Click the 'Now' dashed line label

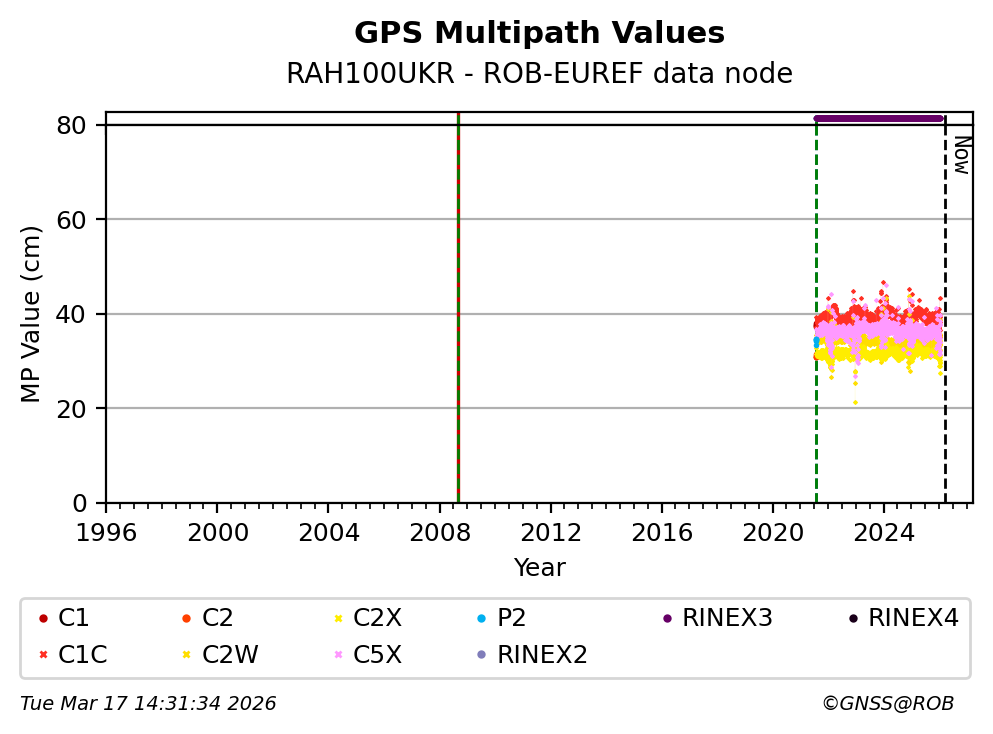coord(961,155)
